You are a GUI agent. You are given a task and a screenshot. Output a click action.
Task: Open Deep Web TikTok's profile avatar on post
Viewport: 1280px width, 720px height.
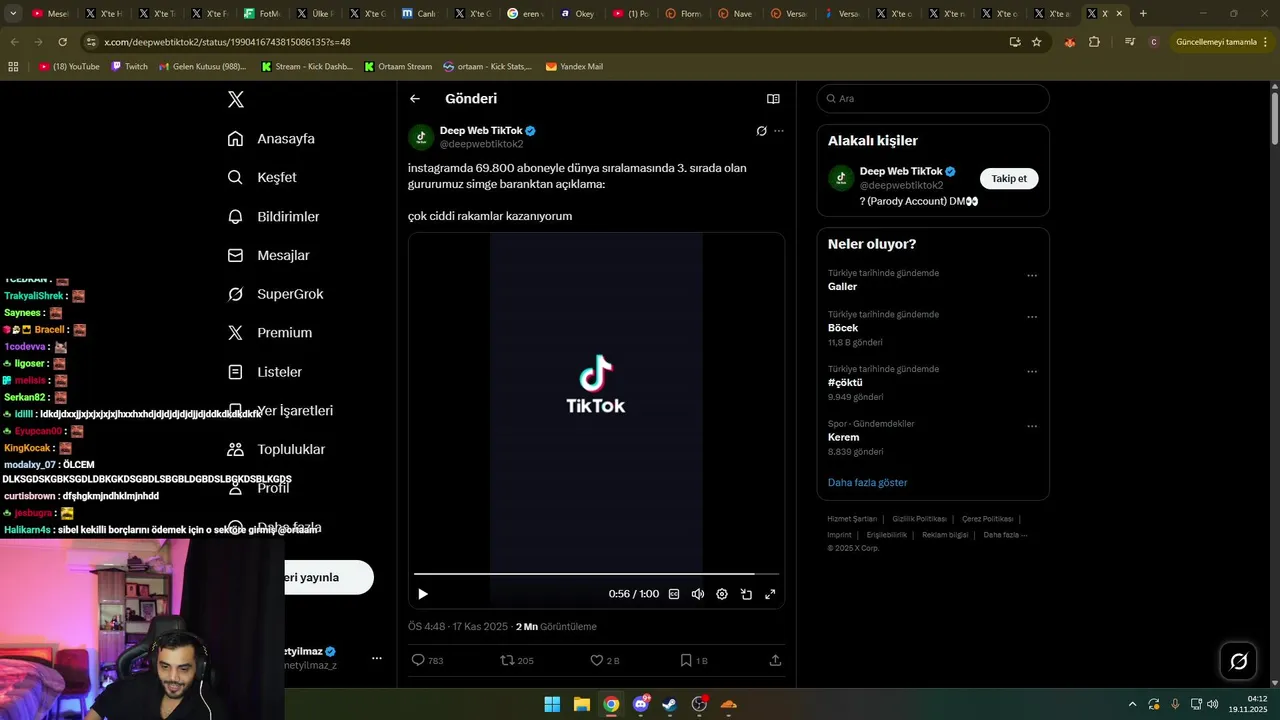tap(421, 137)
